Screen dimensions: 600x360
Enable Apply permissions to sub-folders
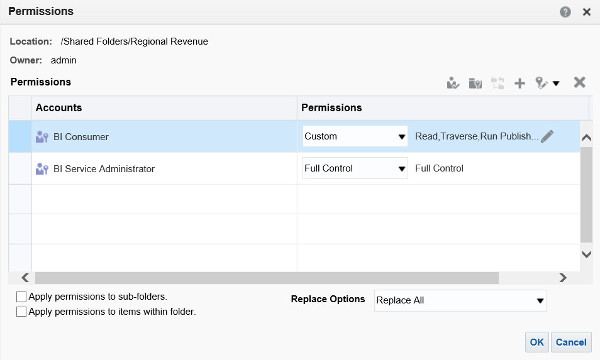click(21, 296)
